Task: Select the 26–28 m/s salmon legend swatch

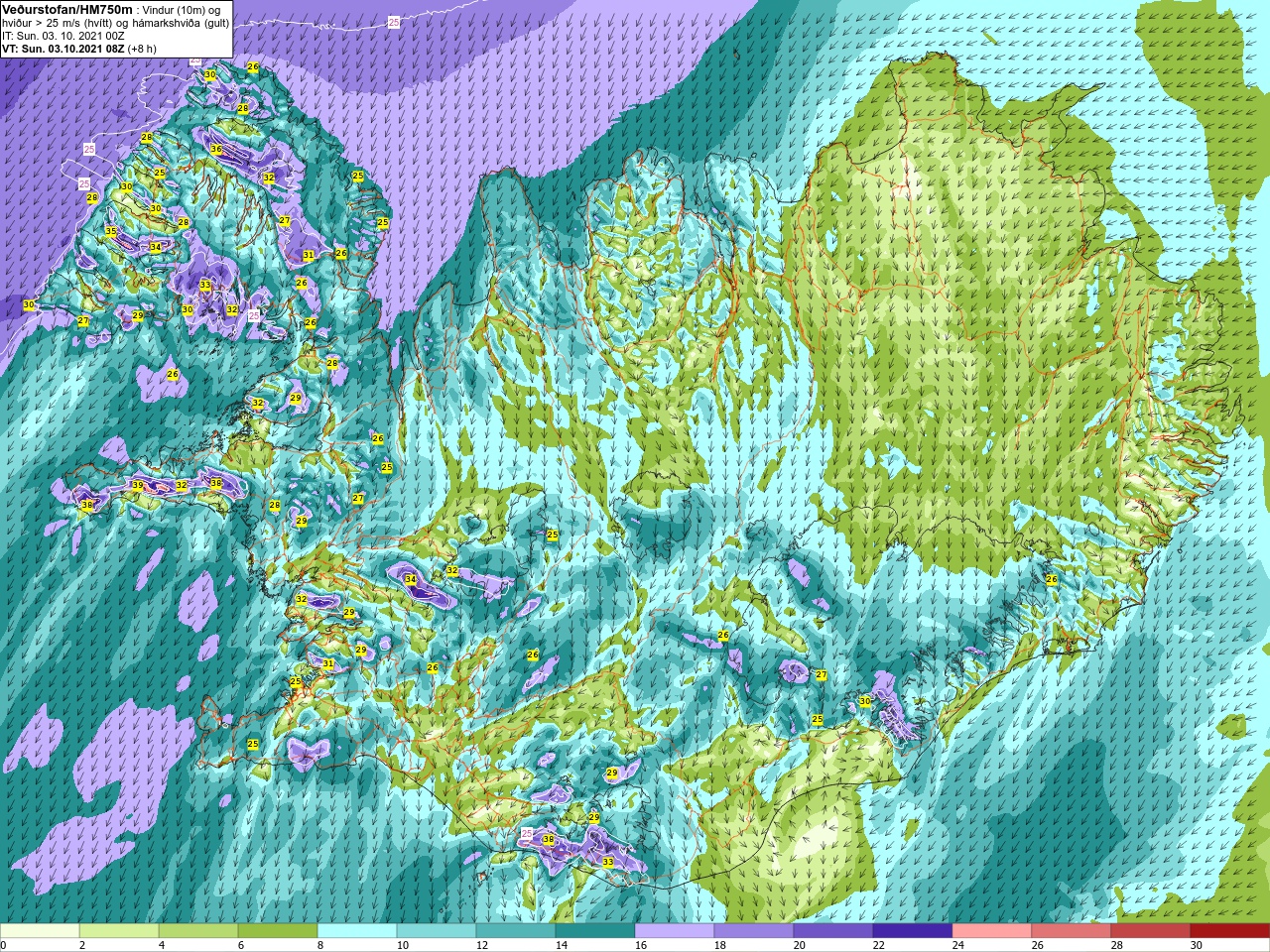Action: 1072,931
